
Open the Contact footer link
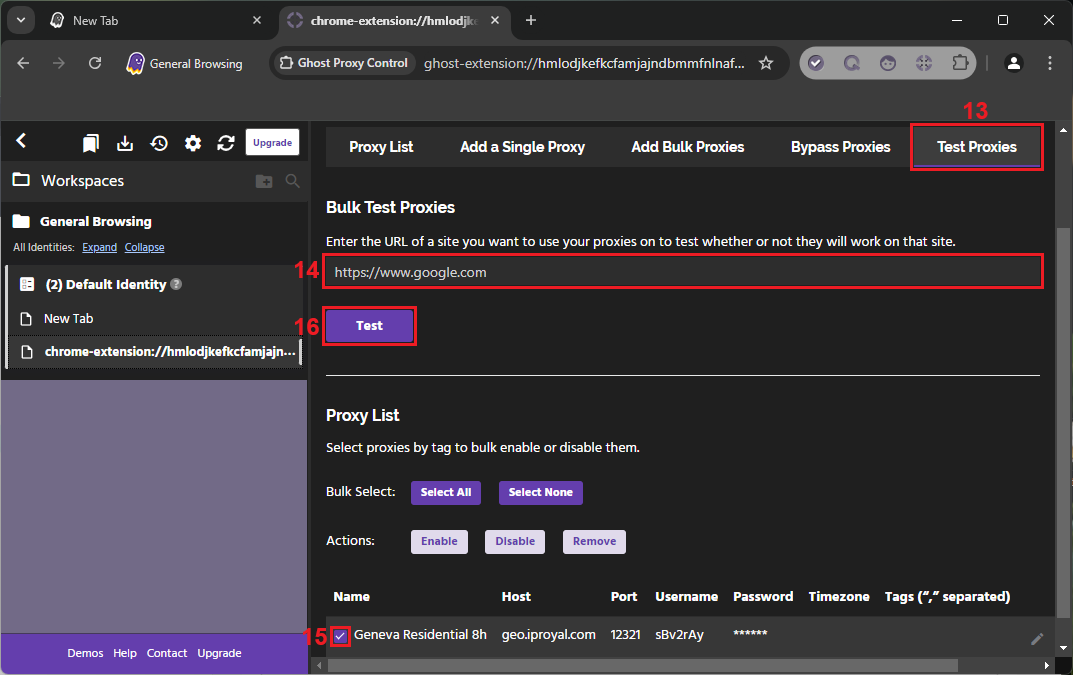pyautogui.click(x=167, y=653)
